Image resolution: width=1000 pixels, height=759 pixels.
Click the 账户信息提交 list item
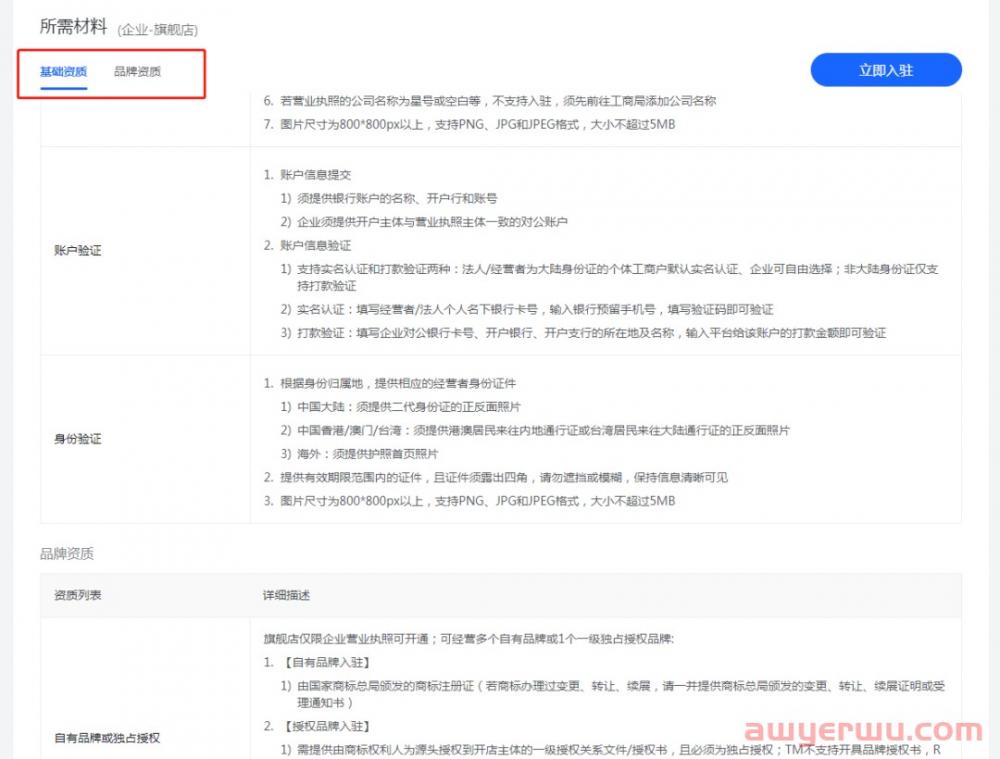[315, 175]
